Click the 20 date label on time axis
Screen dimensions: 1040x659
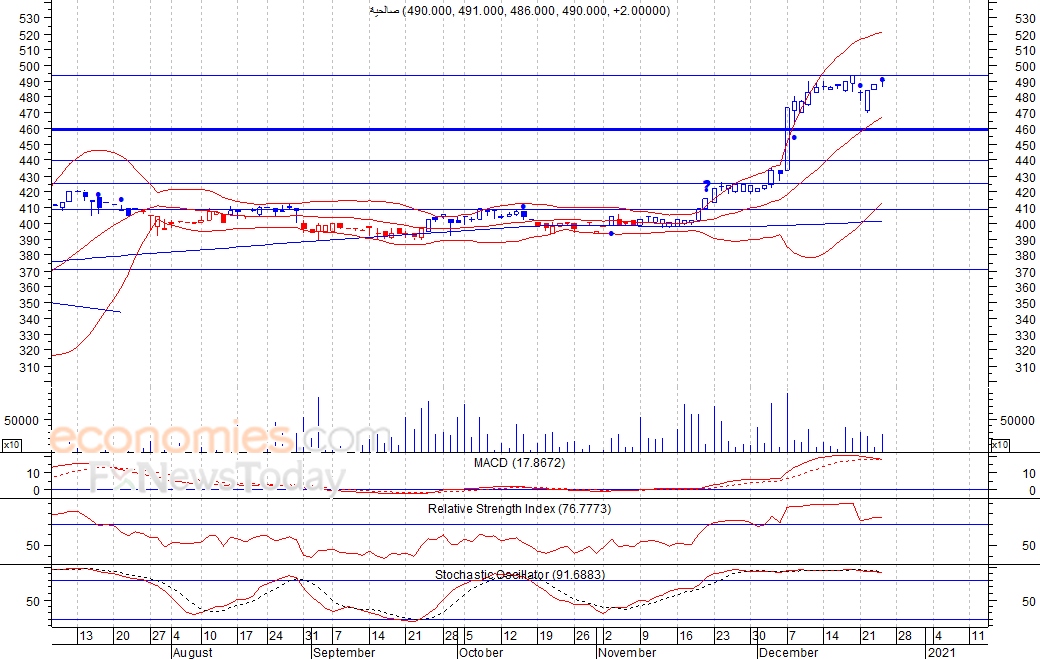(x=123, y=636)
